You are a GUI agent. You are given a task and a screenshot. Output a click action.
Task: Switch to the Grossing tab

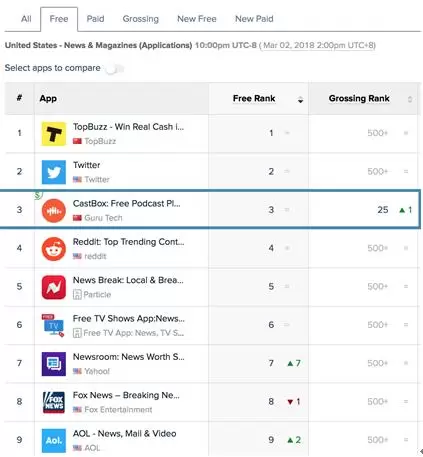click(x=141, y=19)
